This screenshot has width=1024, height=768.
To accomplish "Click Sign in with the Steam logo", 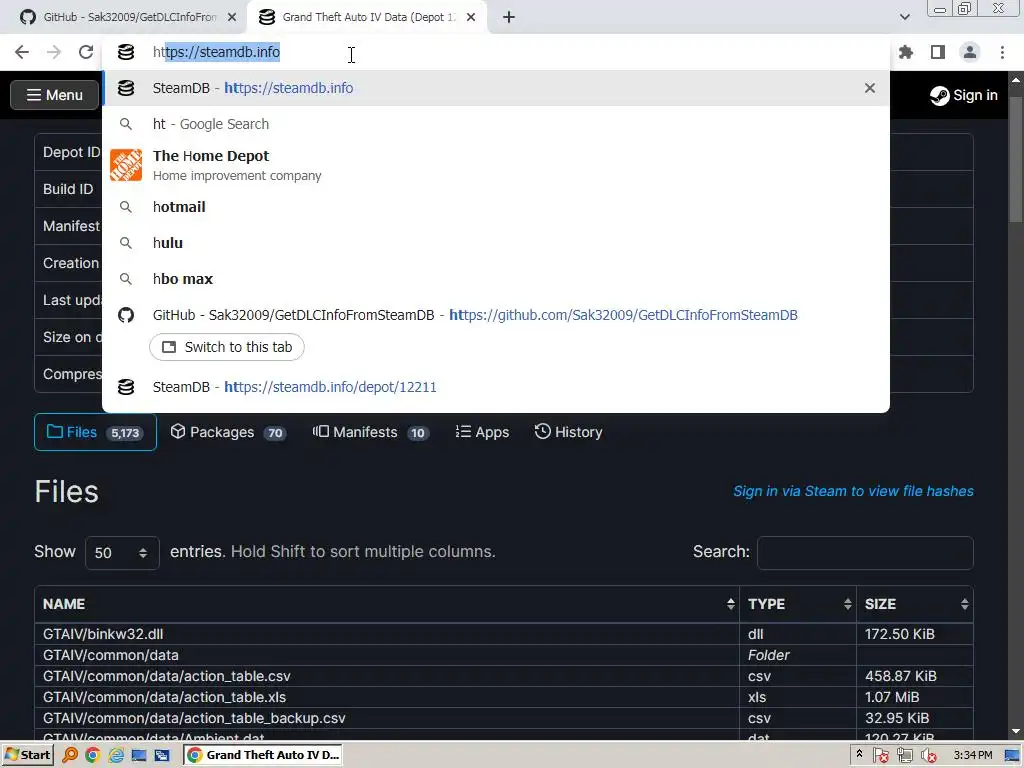I will [963, 95].
